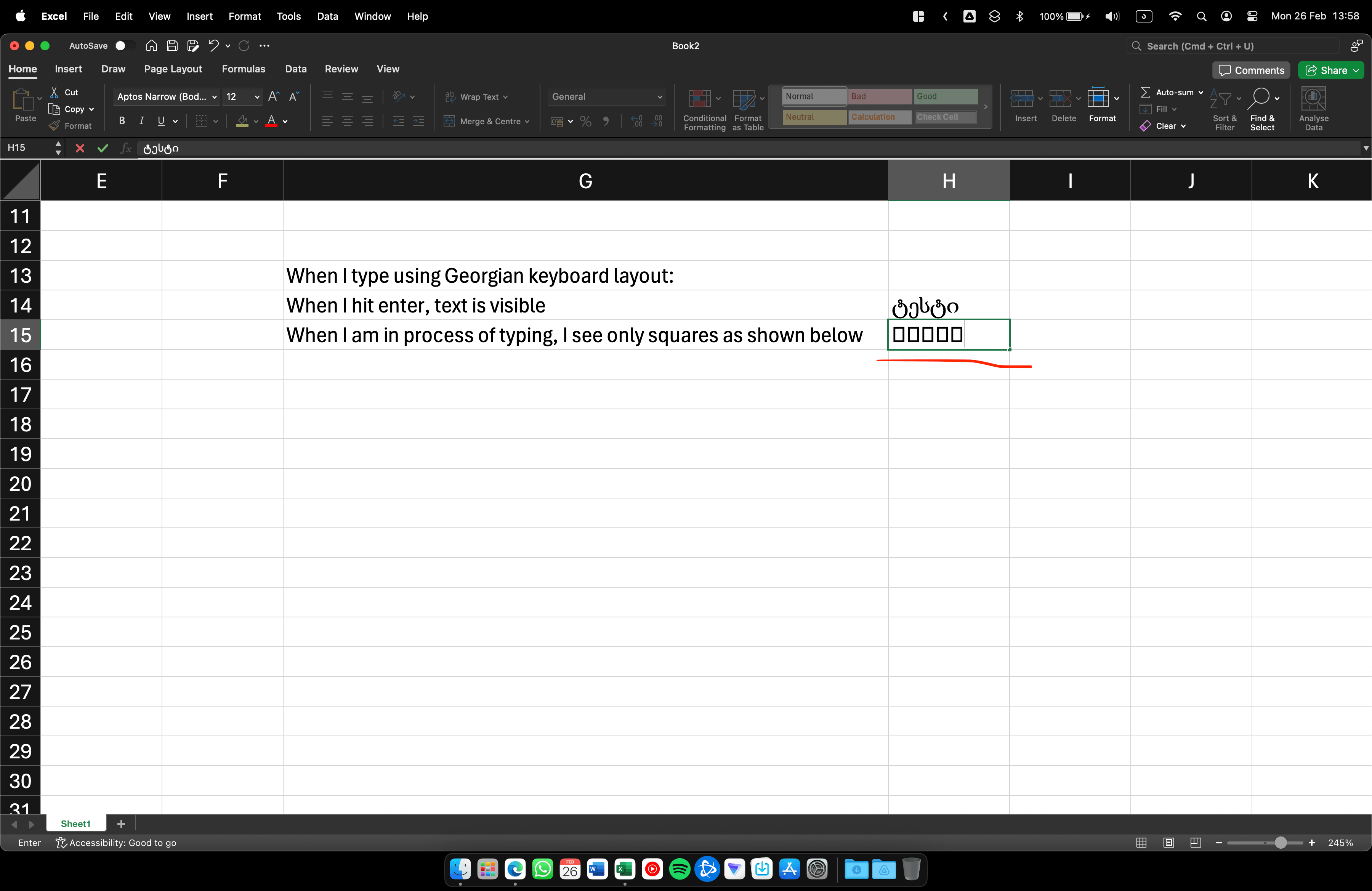The image size is (1372, 891).
Task: Click the Undo arrow icon
Action: pyautogui.click(x=213, y=46)
